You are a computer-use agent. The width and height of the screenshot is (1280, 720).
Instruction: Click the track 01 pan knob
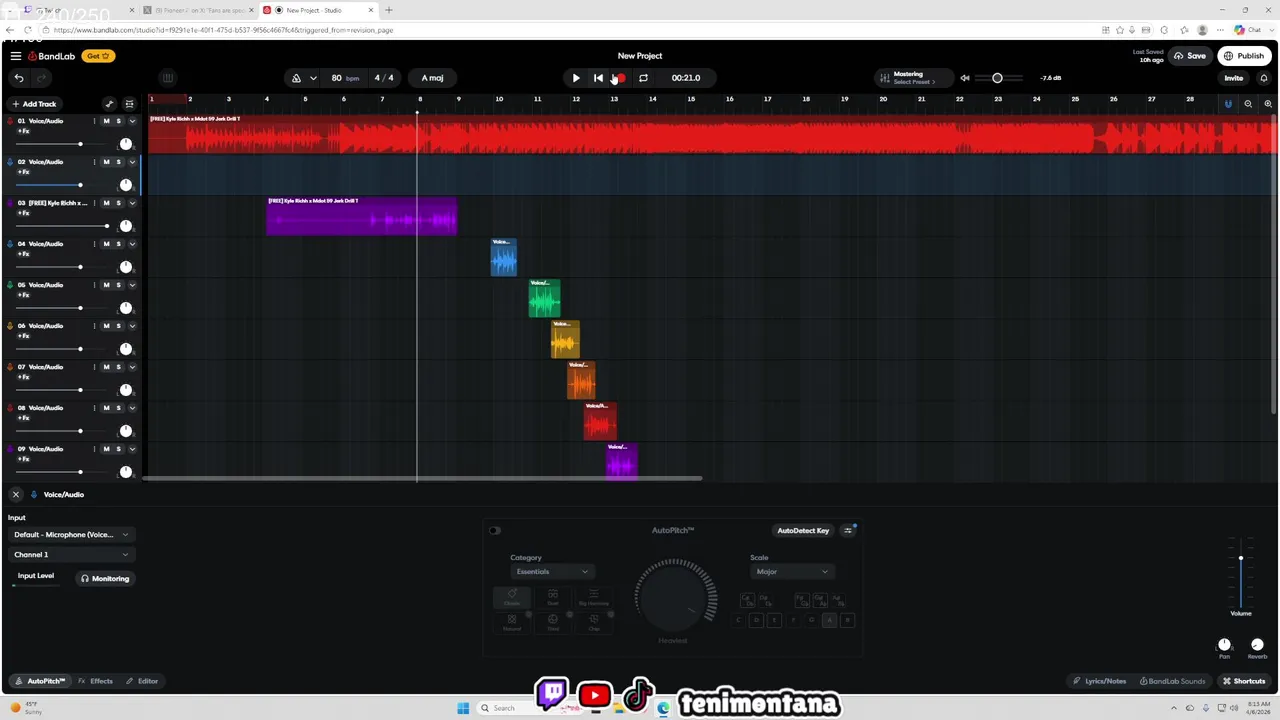pyautogui.click(x=125, y=144)
